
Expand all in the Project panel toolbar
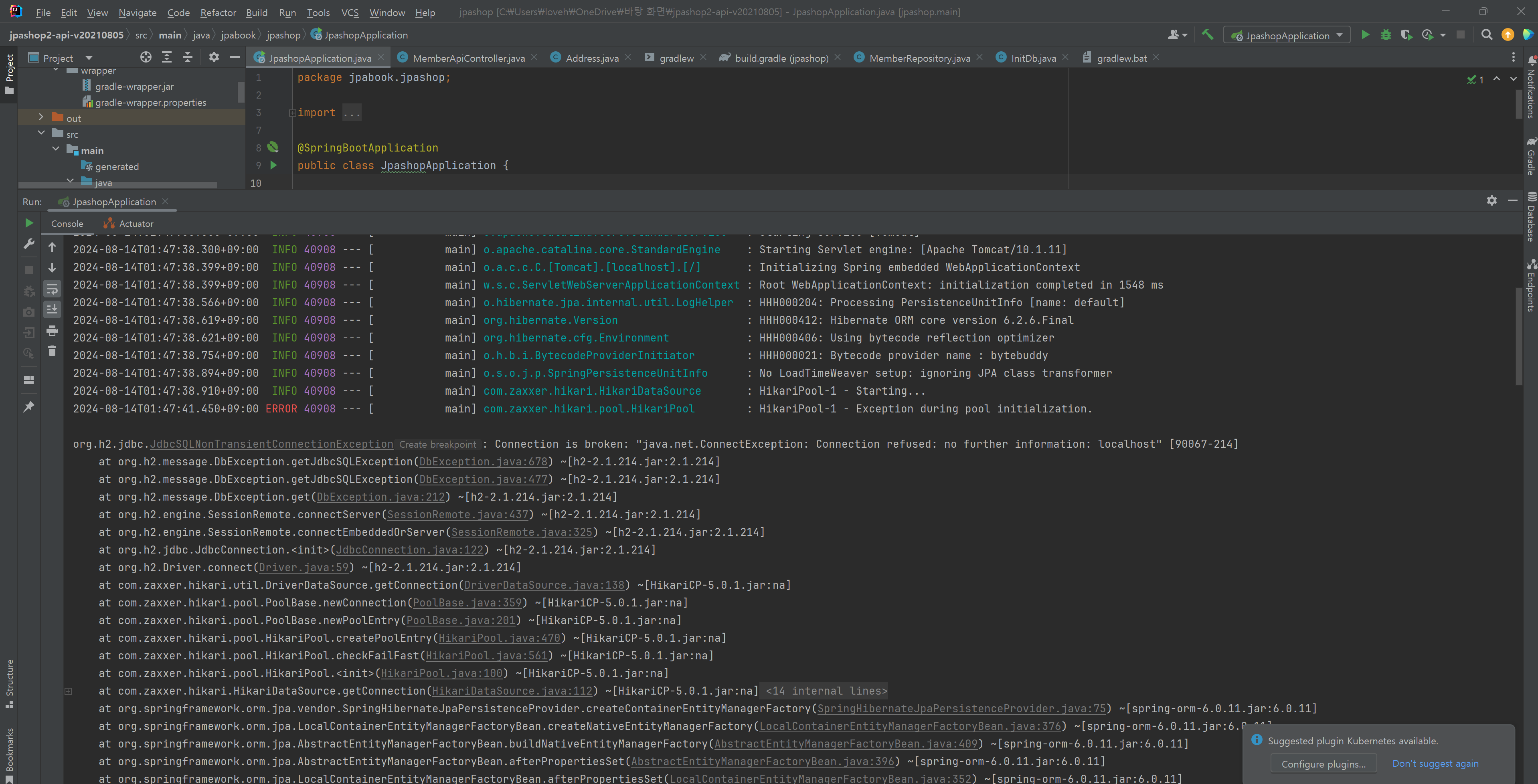click(166, 57)
